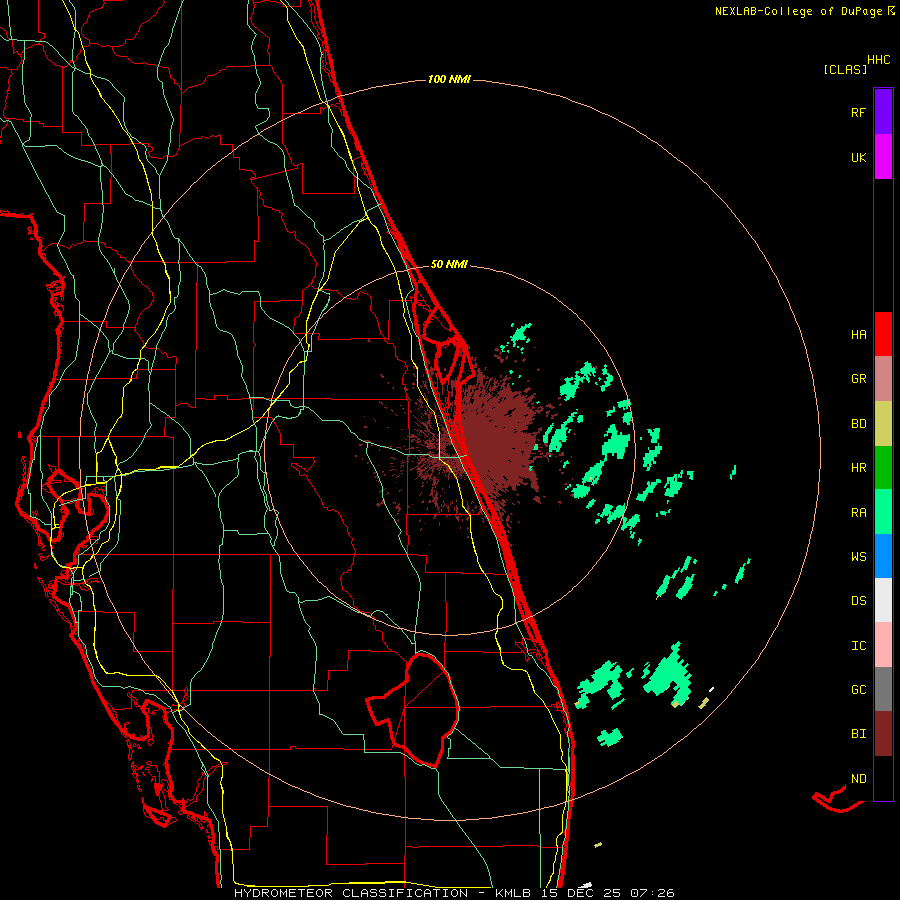This screenshot has width=900, height=900.
Task: Click the UK legend label
Action: [858, 157]
